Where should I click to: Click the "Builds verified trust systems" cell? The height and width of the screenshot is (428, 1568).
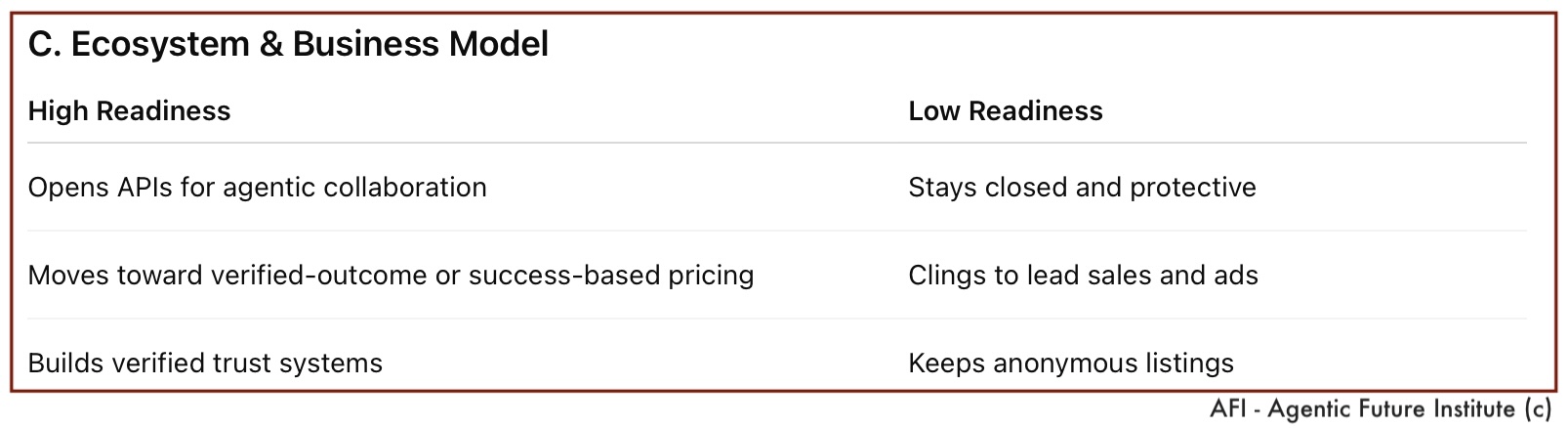point(205,364)
